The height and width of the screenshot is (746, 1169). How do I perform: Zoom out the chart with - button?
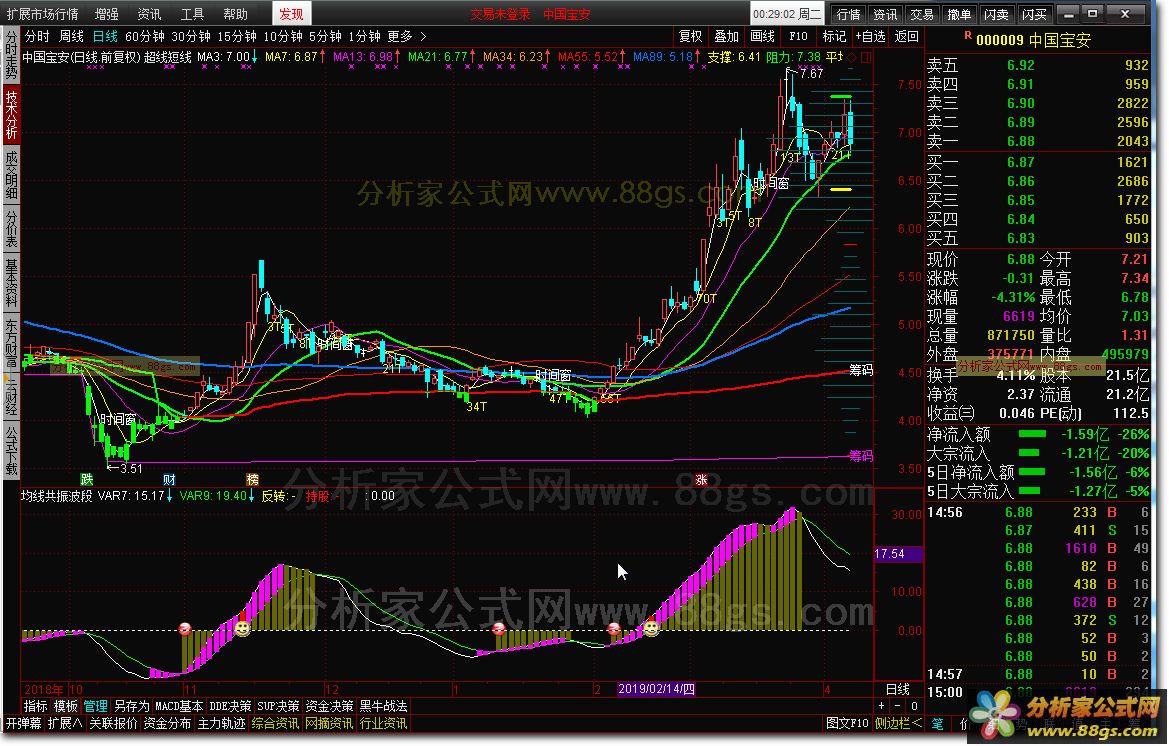pyautogui.click(x=897, y=707)
